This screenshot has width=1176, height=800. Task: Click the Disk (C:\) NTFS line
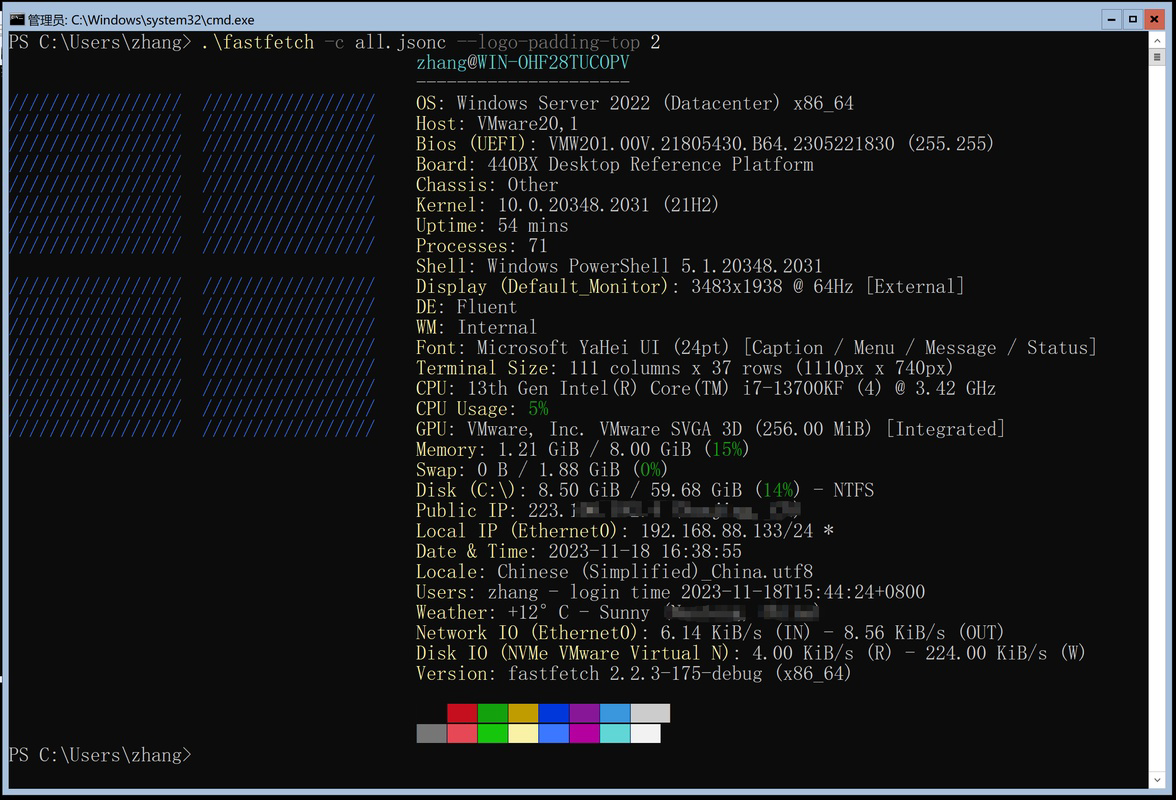645,490
